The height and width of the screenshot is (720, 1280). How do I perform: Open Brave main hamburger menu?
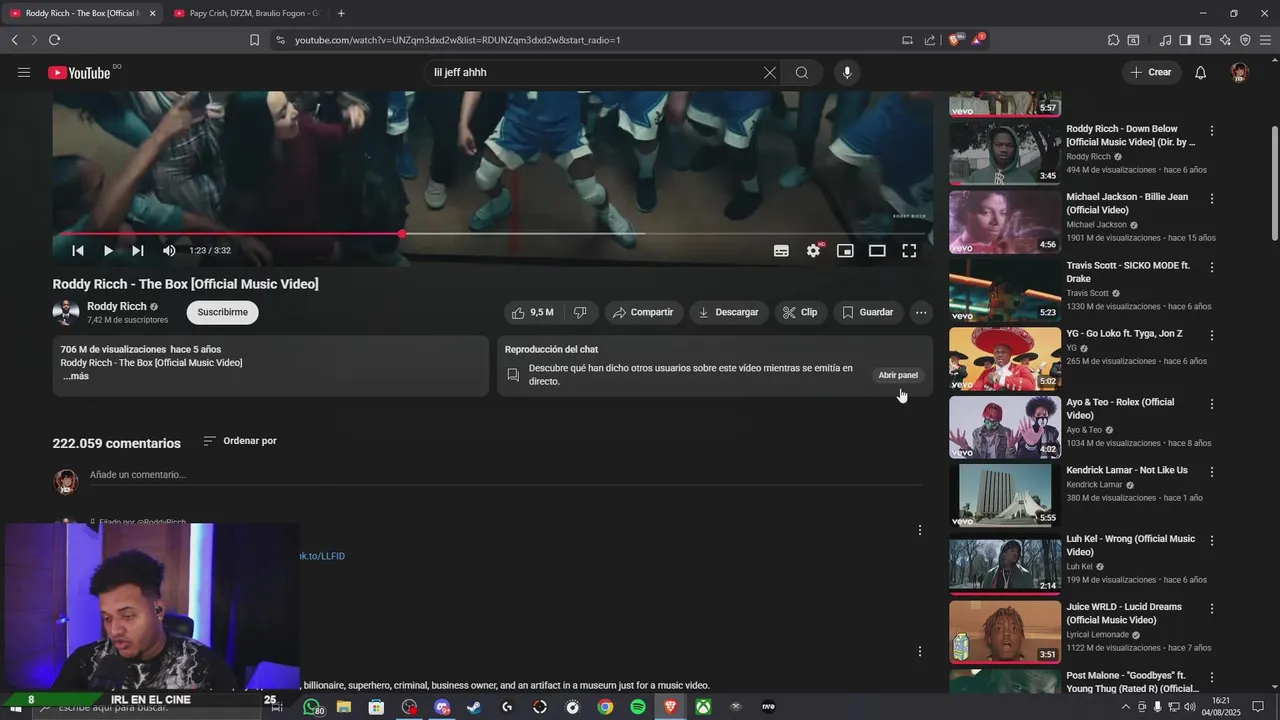(x=1265, y=40)
